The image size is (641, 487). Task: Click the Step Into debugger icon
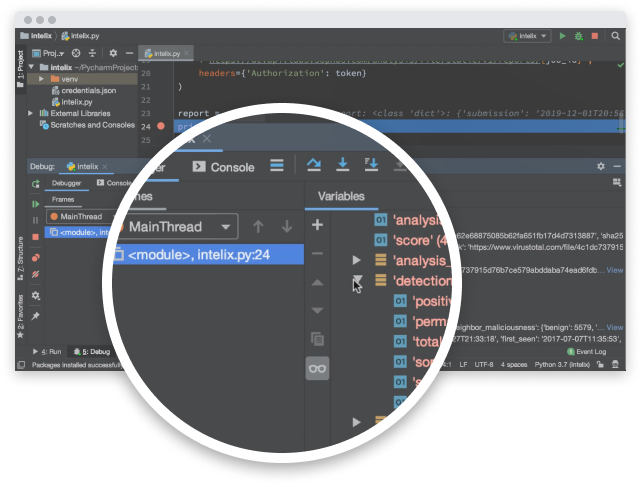342,165
